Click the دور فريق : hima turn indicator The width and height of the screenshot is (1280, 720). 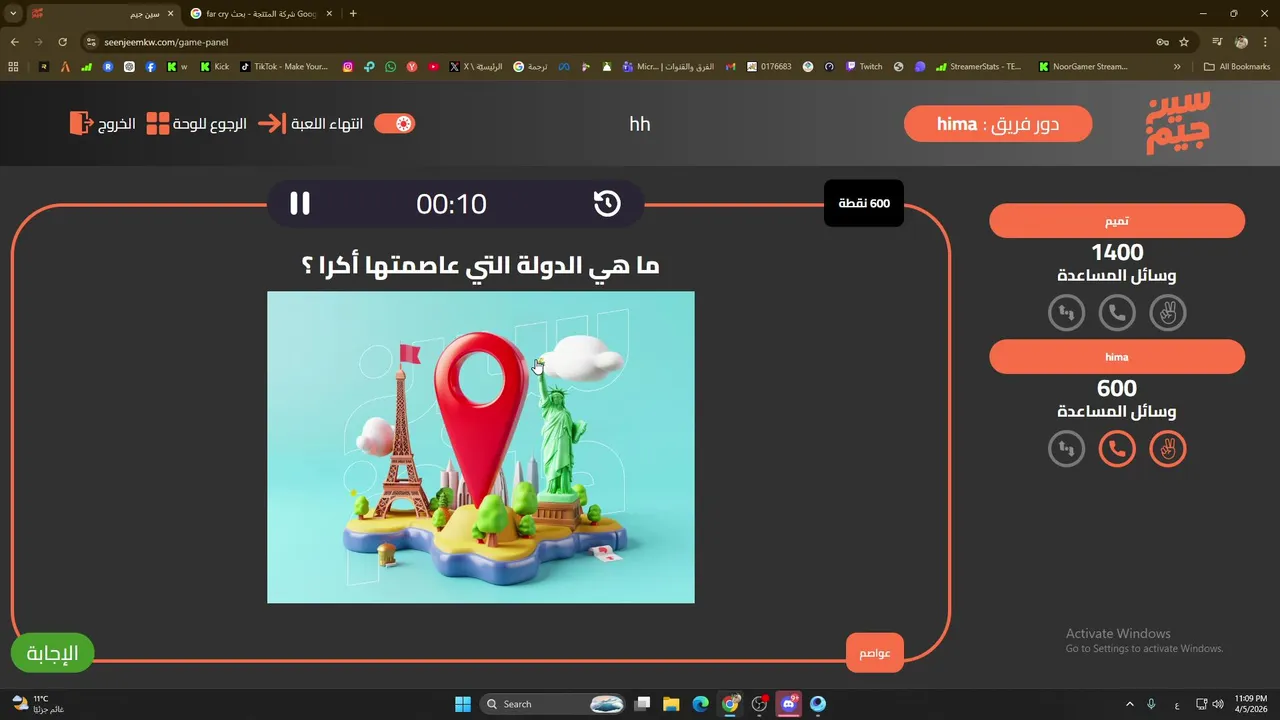pyautogui.click(x=998, y=124)
